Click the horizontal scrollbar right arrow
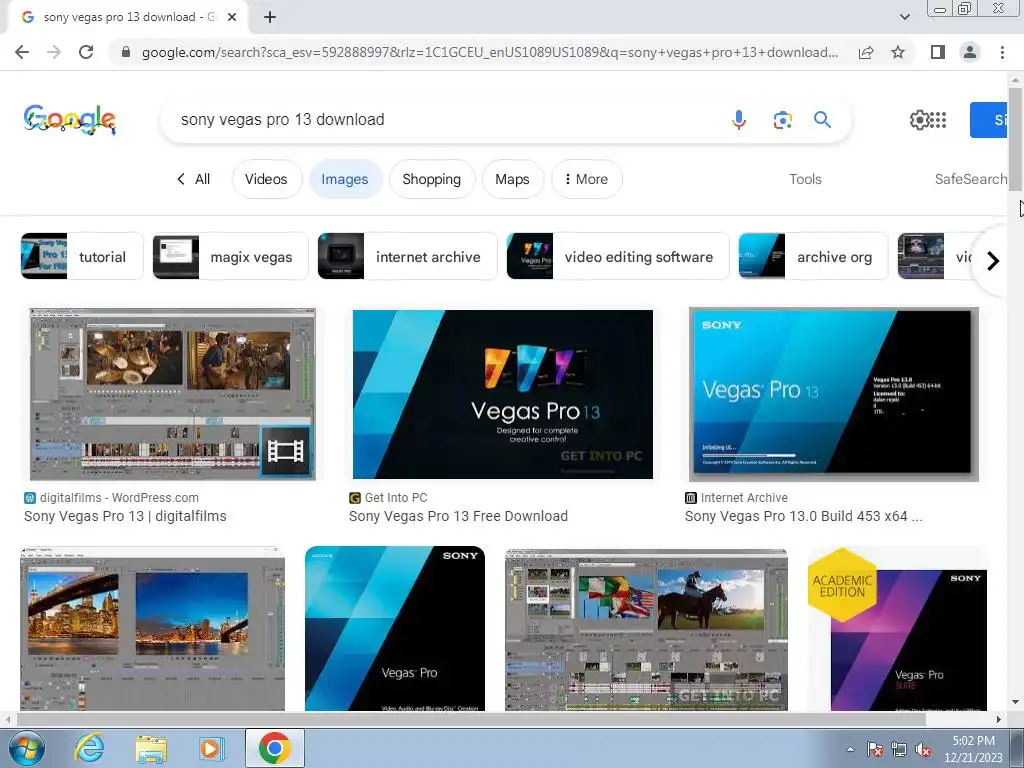 (998, 719)
